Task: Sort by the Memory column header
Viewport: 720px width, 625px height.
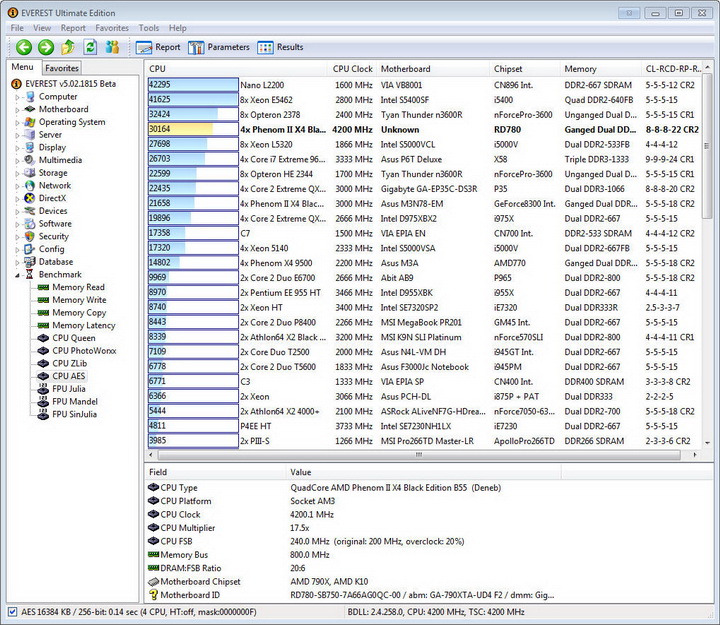Action: click(601, 69)
